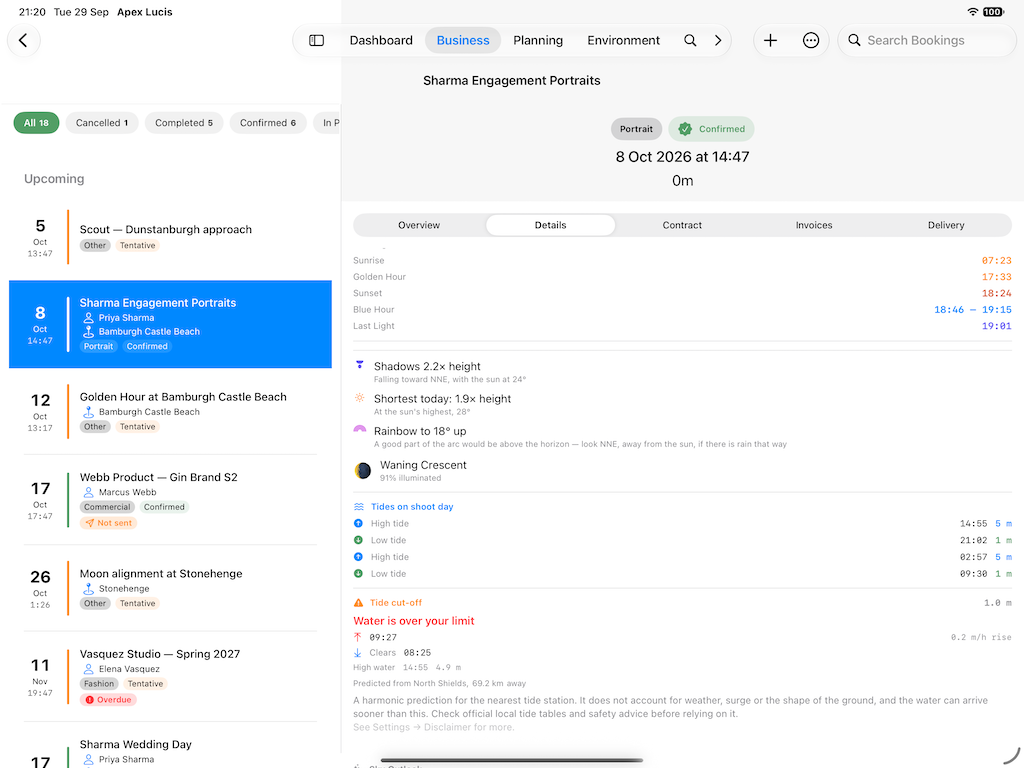Click the Not sent badge on Webb Product
Screen dimensions: 1024x768
pyautogui.click(x=108, y=523)
